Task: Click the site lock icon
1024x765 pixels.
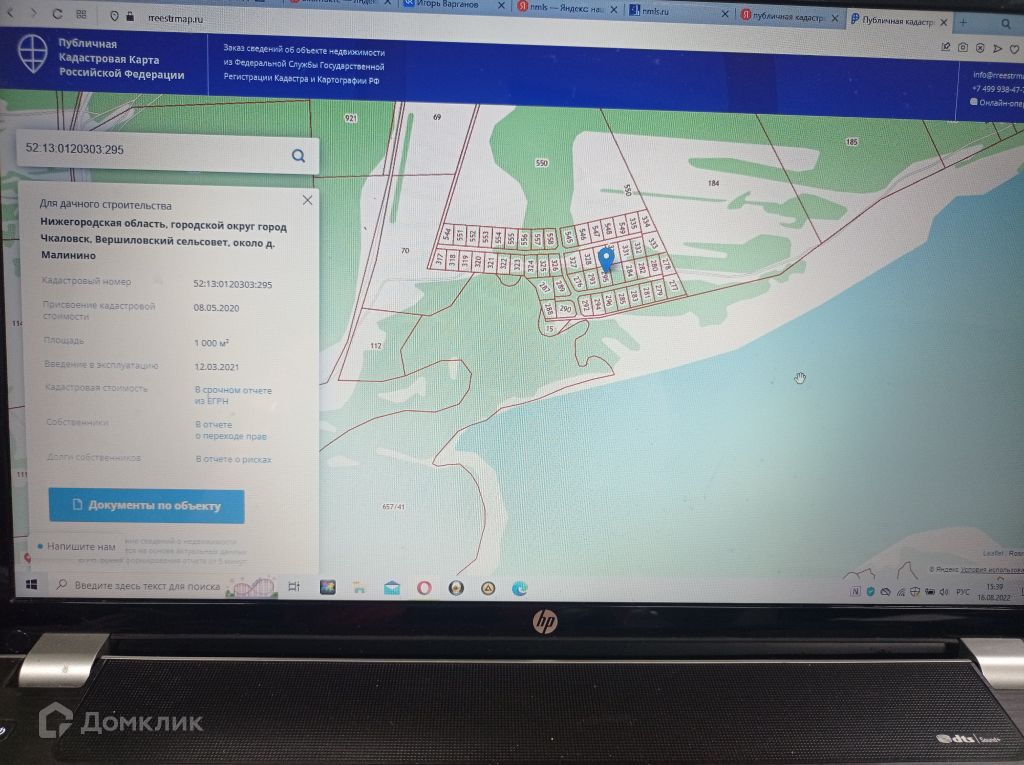Action: [130, 16]
